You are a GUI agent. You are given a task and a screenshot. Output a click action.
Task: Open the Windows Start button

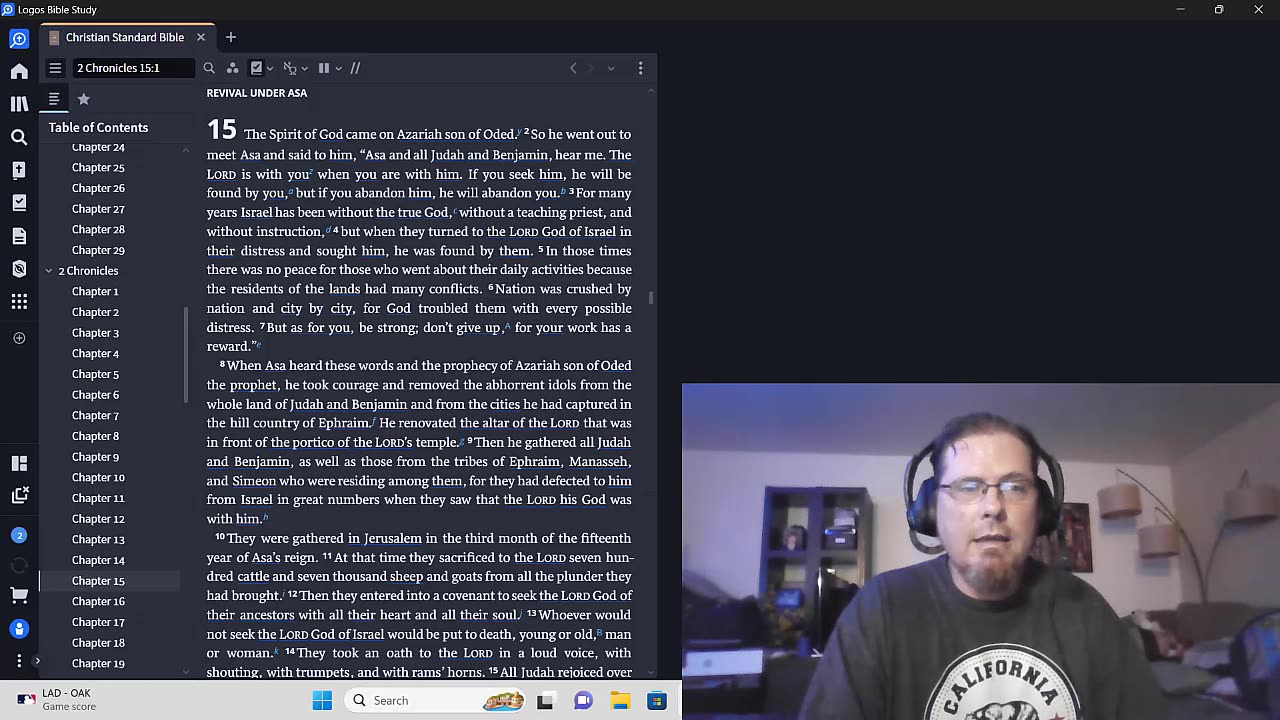[x=322, y=700]
